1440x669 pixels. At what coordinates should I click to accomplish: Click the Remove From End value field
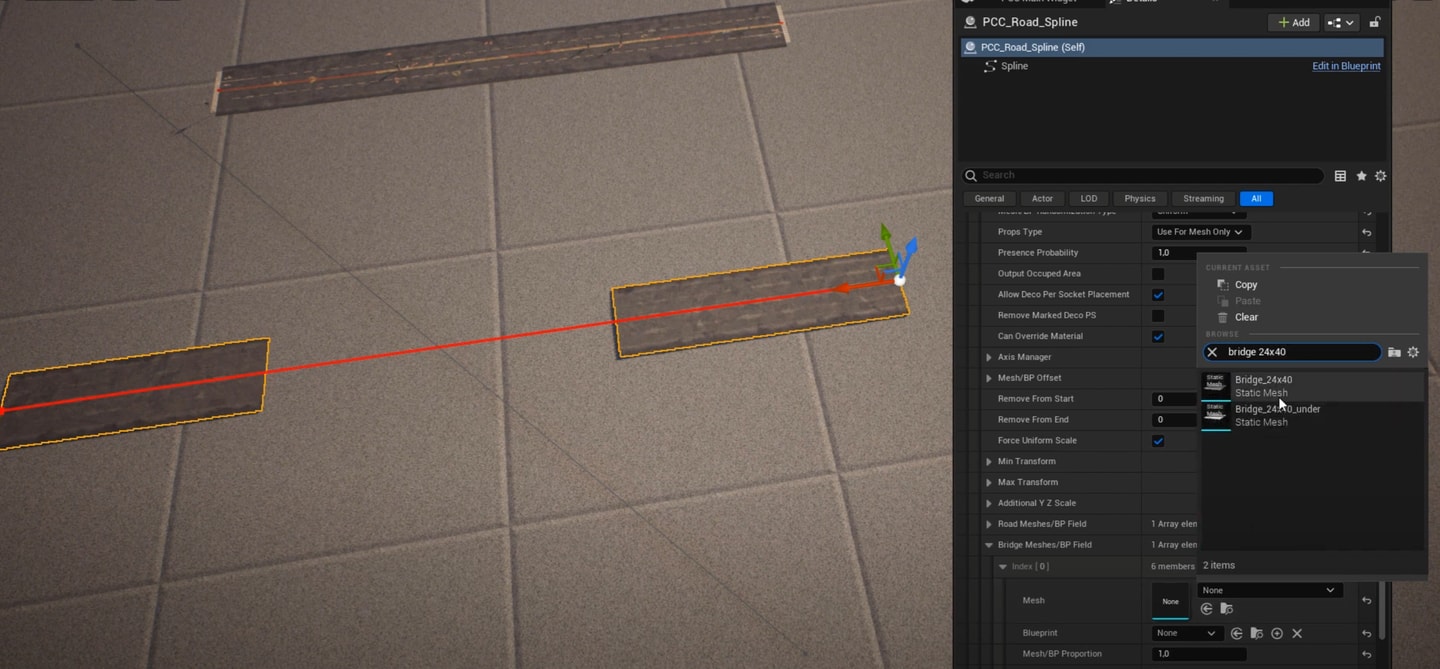[x=1175, y=420]
